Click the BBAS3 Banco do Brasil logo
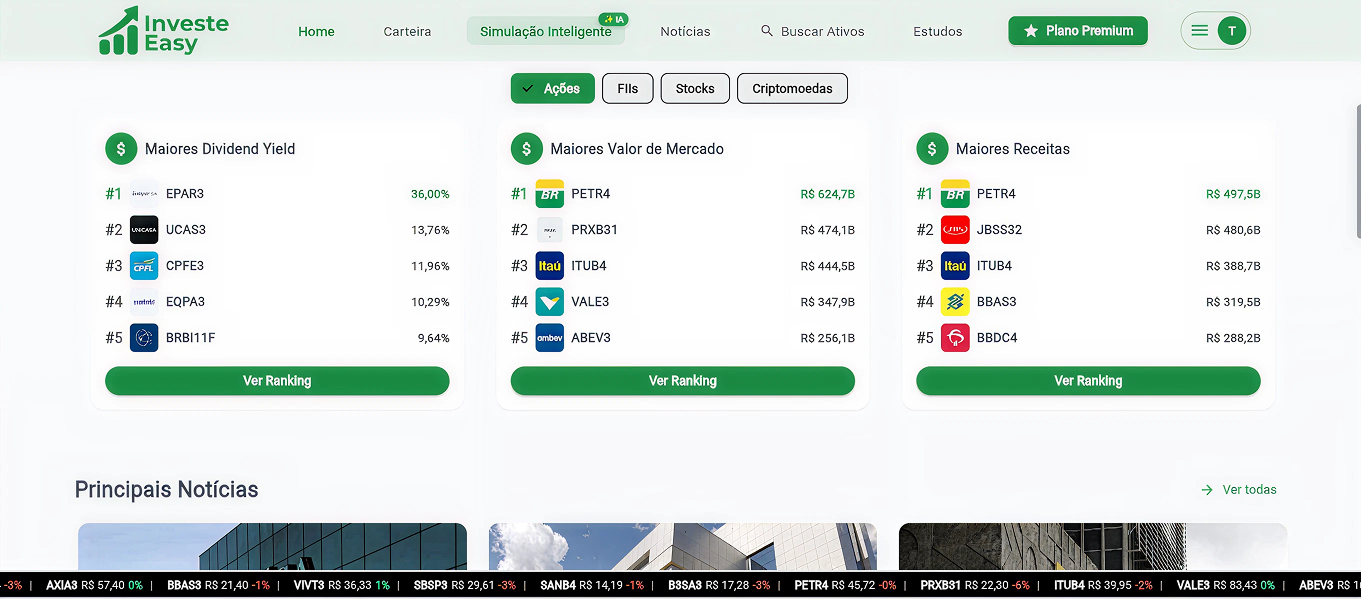This screenshot has height=599, width=1361. coord(955,302)
